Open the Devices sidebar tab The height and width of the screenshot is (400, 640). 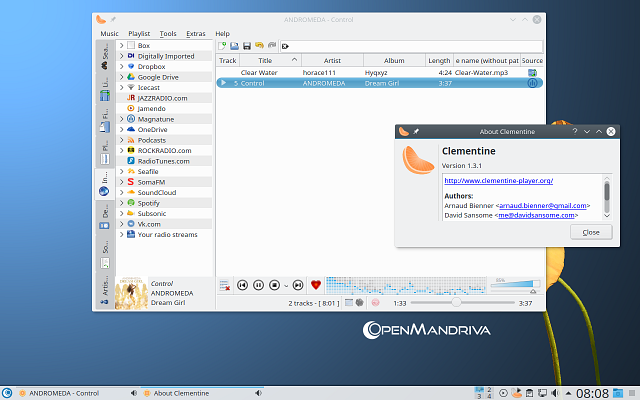pyautogui.click(x=104, y=217)
